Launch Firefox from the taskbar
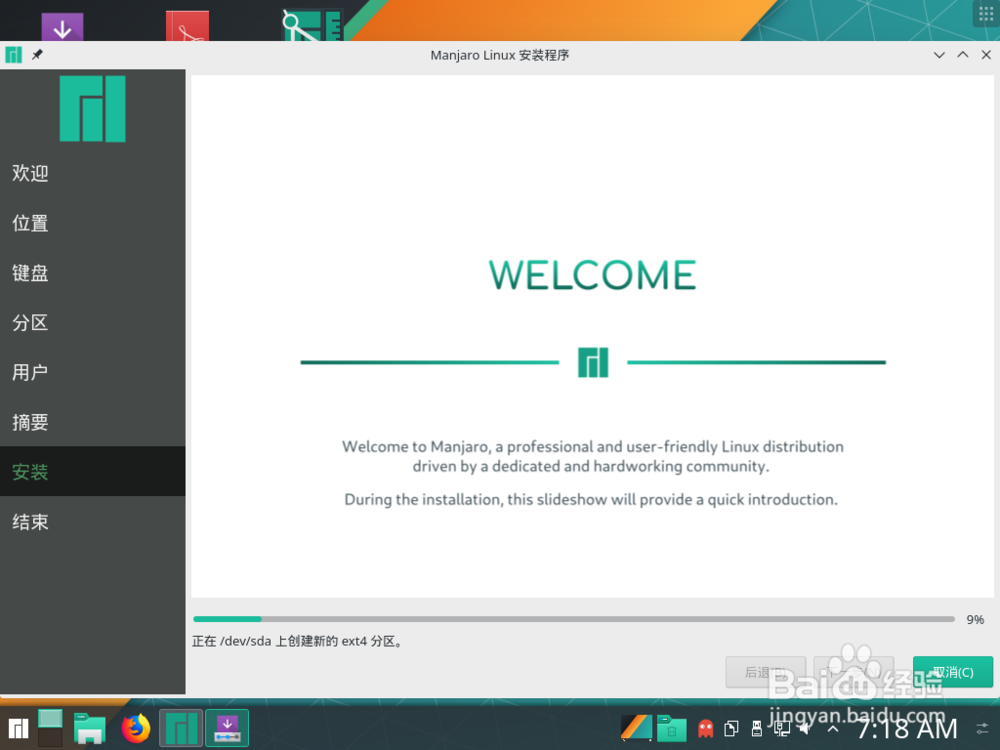 (x=136, y=728)
